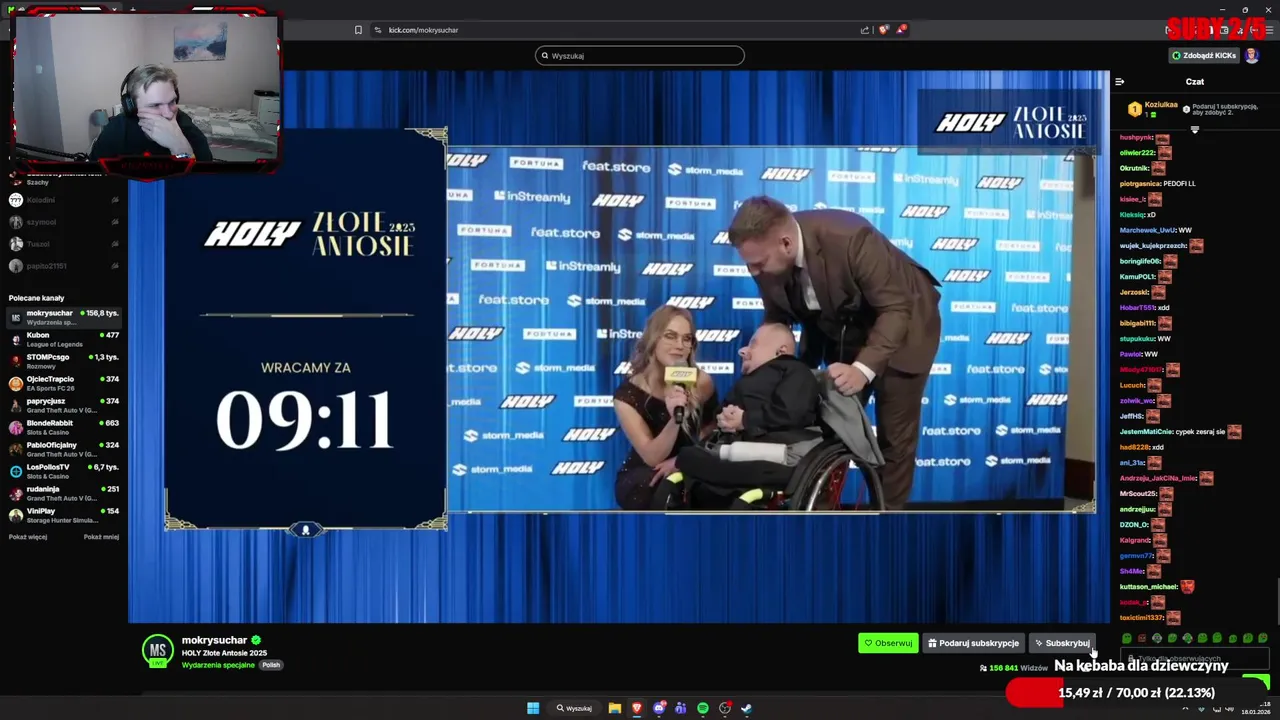This screenshot has height=720, width=1280.
Task: Click Pokaż mniej in sidebar
Action: click(101, 537)
